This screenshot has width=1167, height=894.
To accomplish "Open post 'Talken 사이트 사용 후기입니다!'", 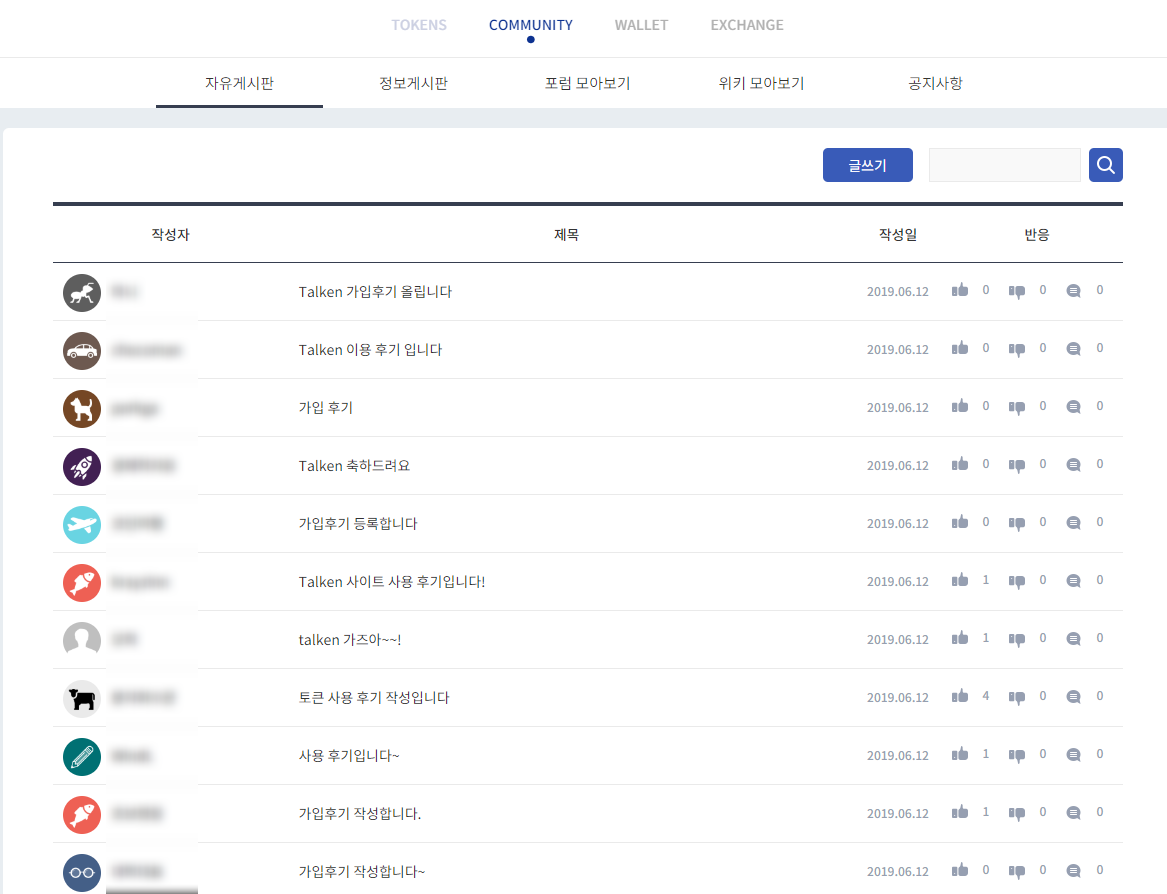I will 391,582.
